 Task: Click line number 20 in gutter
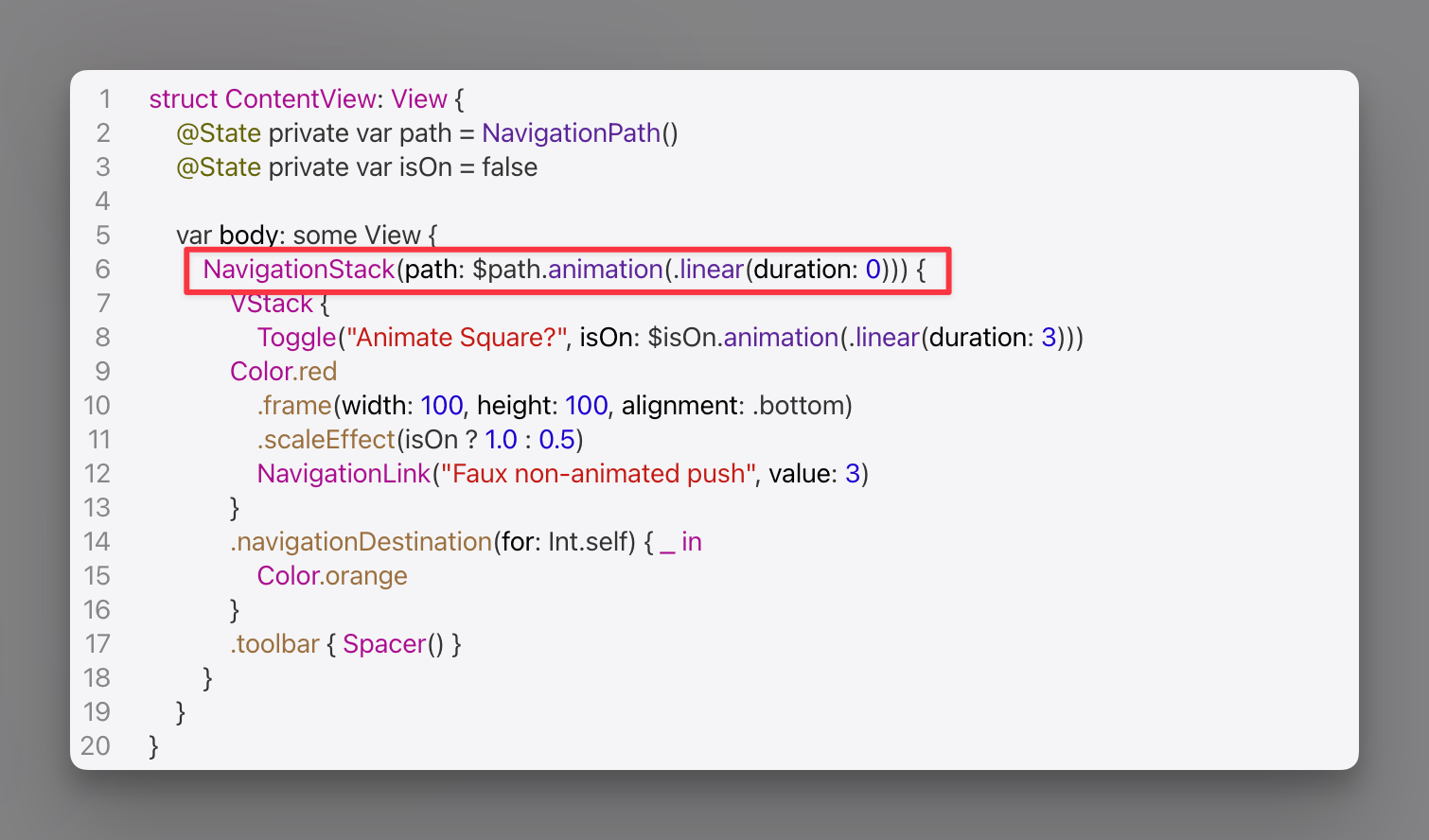96,746
